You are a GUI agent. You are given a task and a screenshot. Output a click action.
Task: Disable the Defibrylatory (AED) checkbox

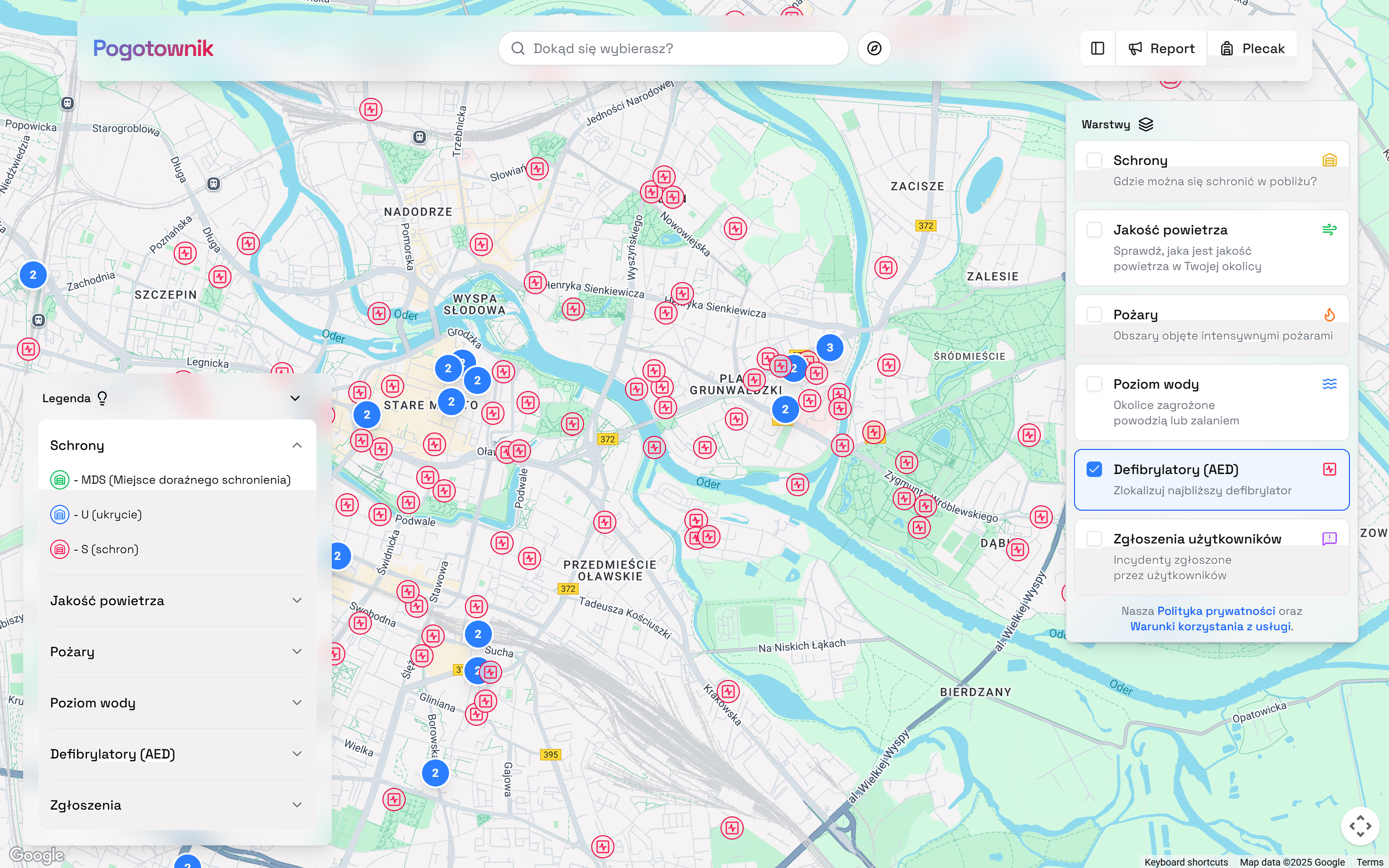coord(1094,469)
